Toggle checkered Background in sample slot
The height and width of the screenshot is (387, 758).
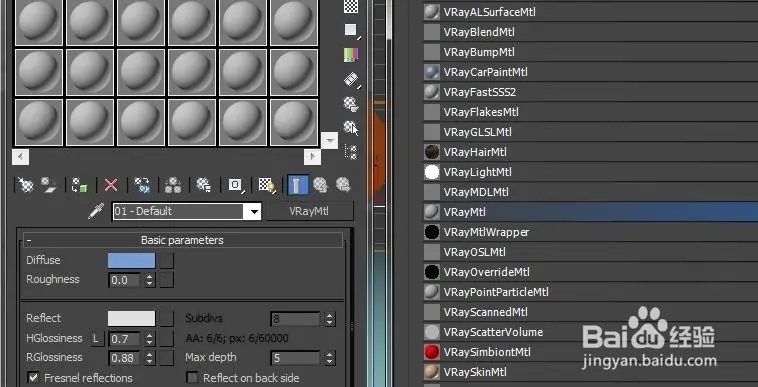[x=351, y=6]
